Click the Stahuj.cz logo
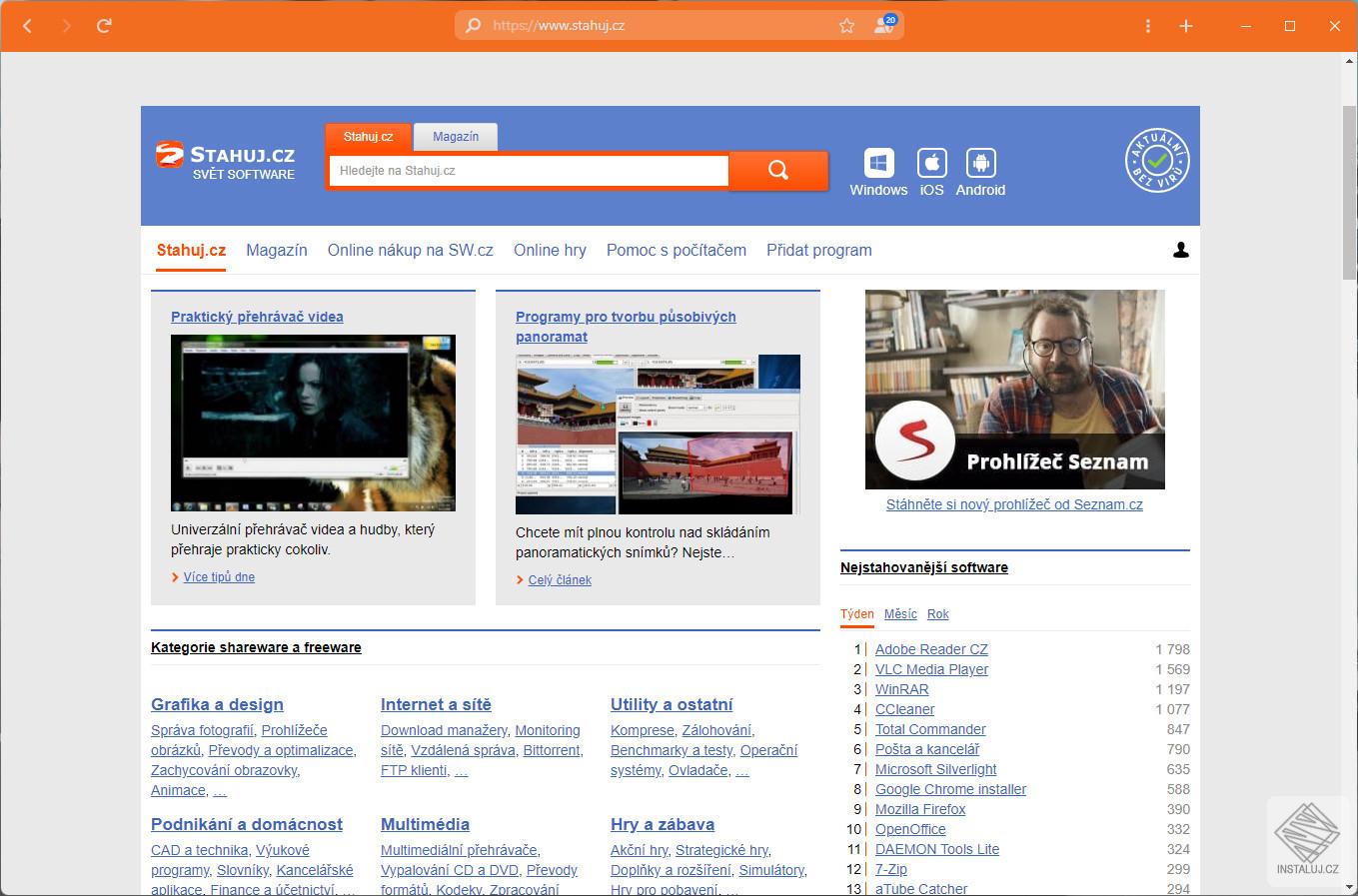This screenshot has width=1358, height=896. coord(226,162)
